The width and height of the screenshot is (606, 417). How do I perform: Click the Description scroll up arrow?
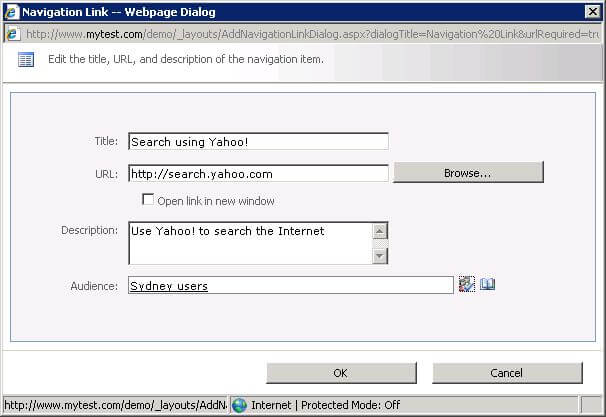point(380,231)
